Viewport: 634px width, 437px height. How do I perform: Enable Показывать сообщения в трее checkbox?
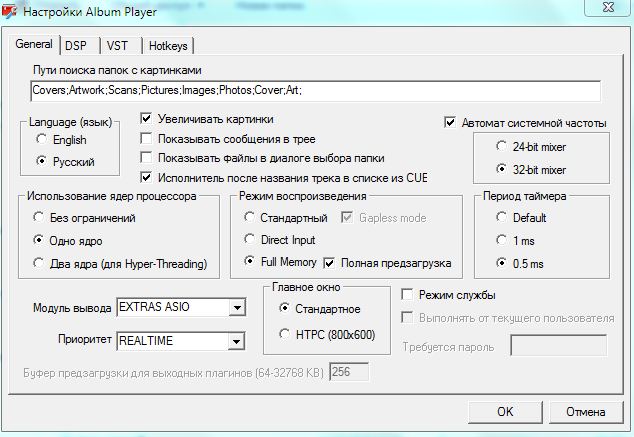click(x=146, y=138)
